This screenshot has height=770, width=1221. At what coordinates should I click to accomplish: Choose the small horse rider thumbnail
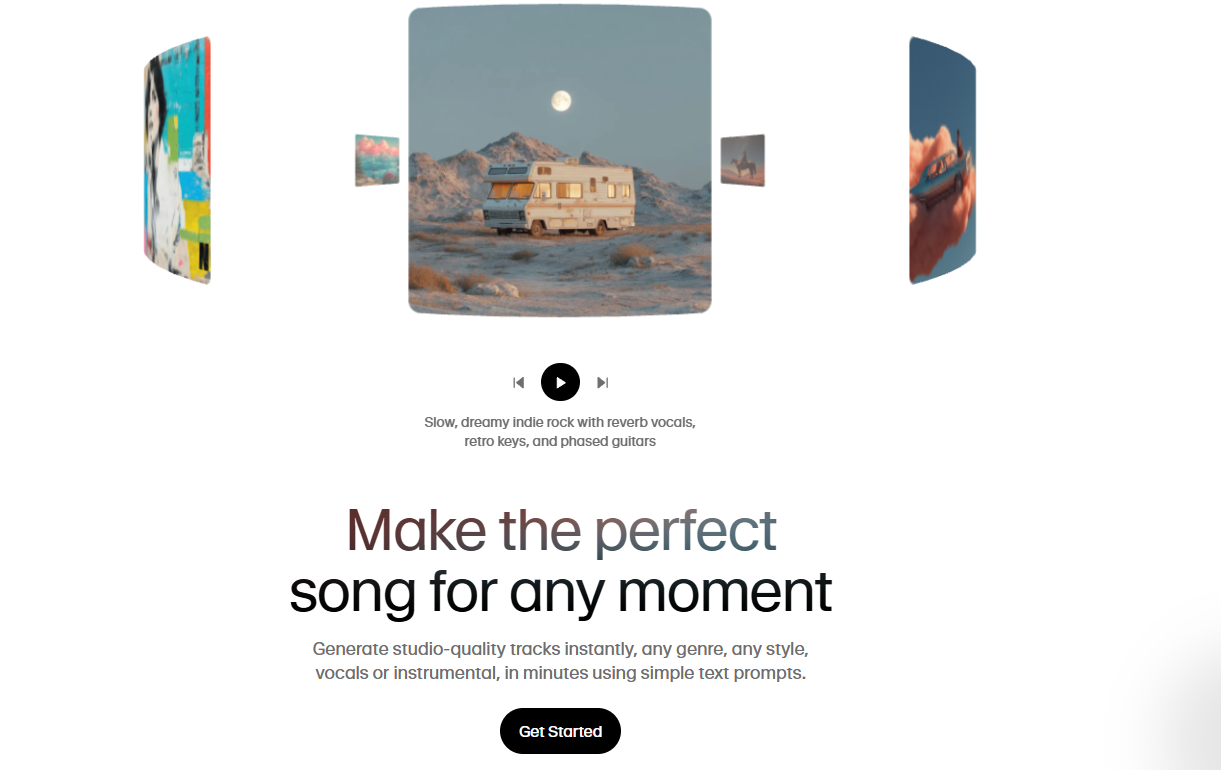tap(743, 160)
